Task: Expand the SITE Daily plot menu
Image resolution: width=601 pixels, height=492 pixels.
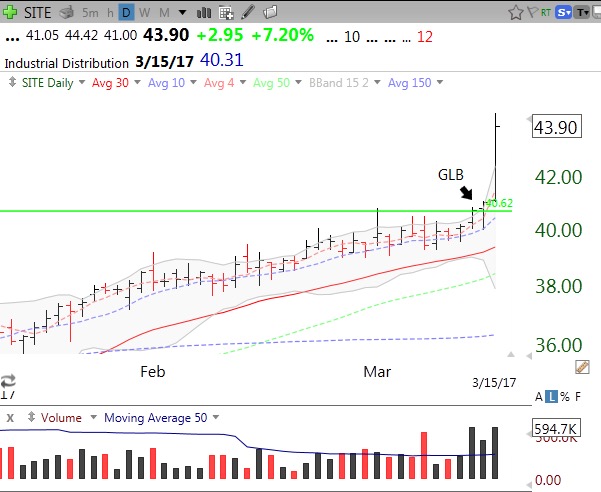Action: pyautogui.click(x=81, y=82)
